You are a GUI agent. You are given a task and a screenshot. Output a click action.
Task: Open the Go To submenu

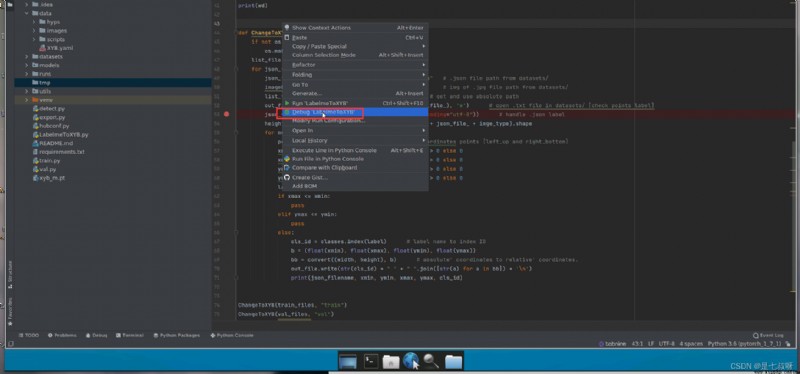355,85
